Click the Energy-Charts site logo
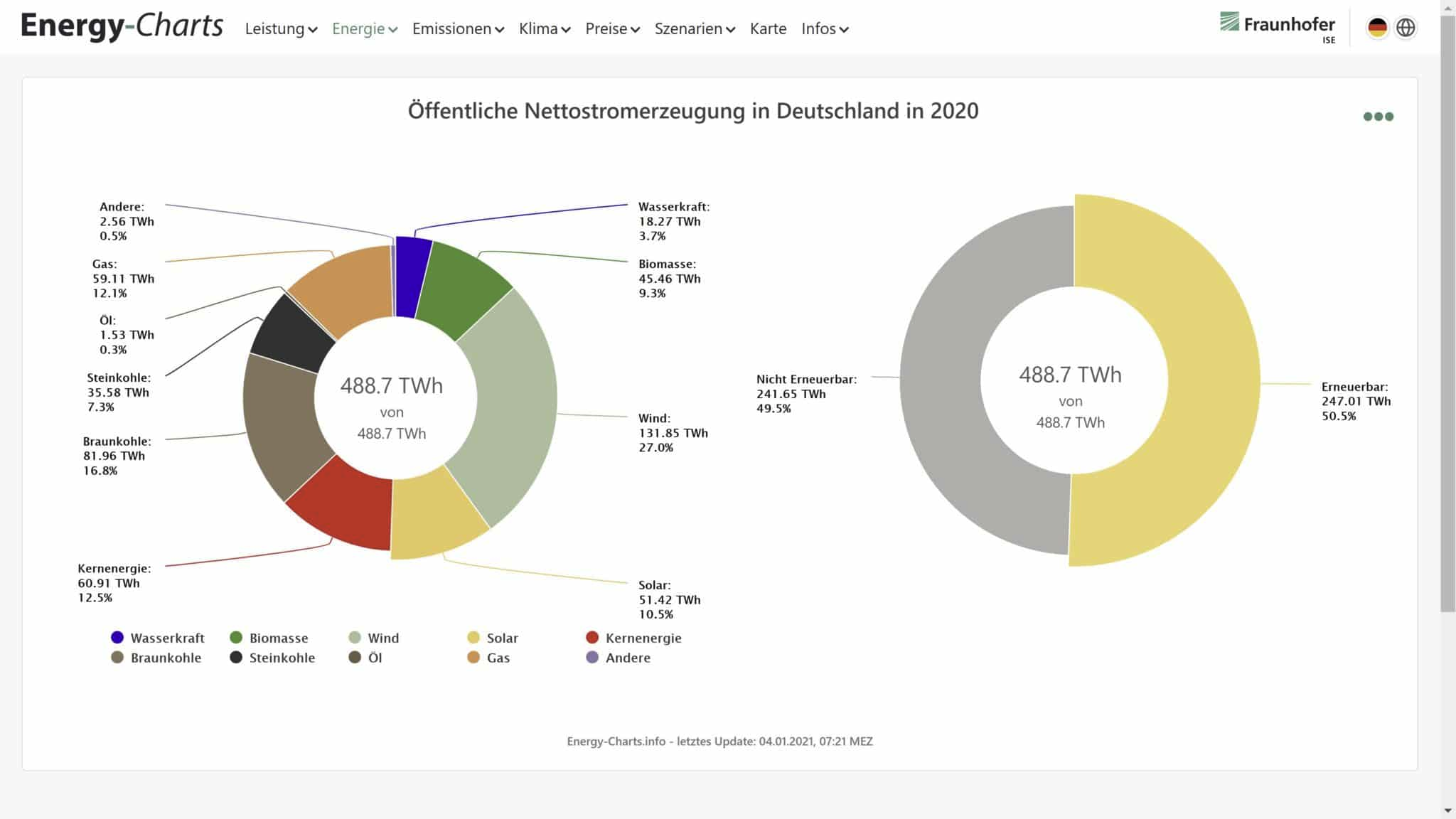The height and width of the screenshot is (819, 1456). point(122,26)
